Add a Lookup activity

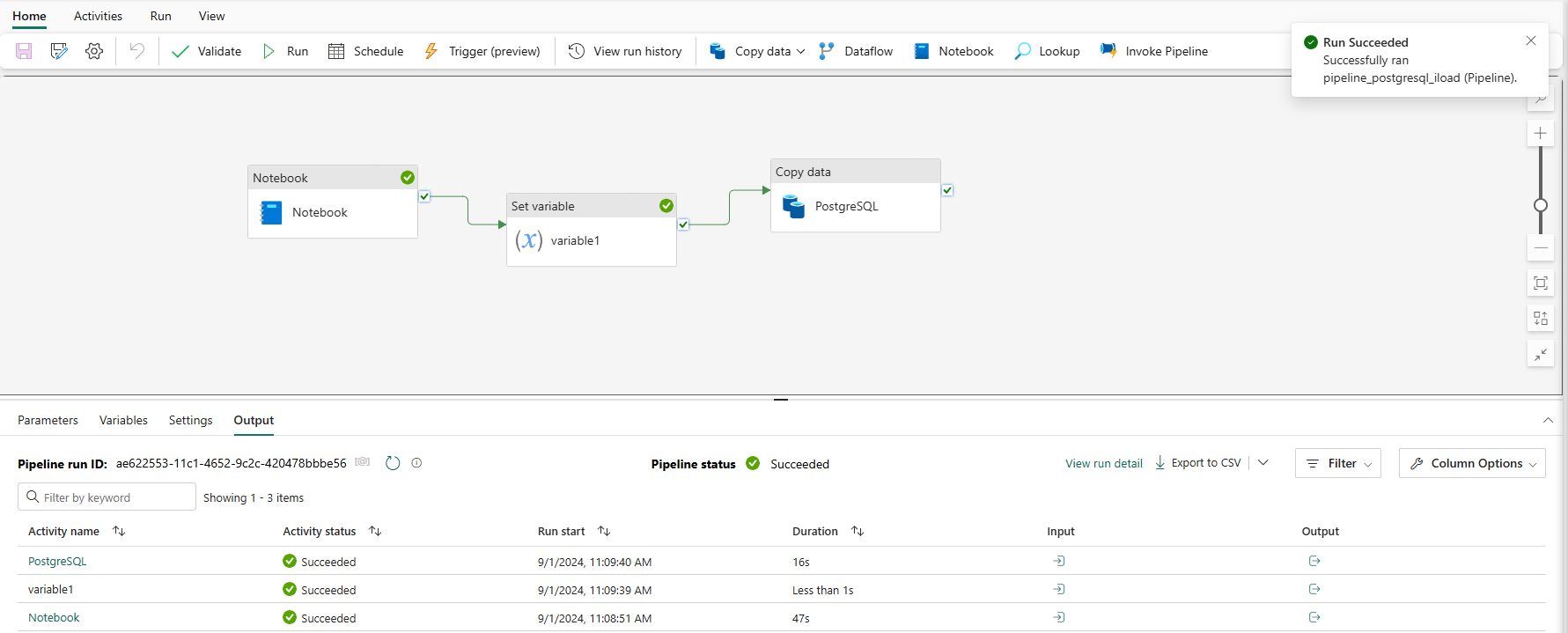[x=1048, y=51]
